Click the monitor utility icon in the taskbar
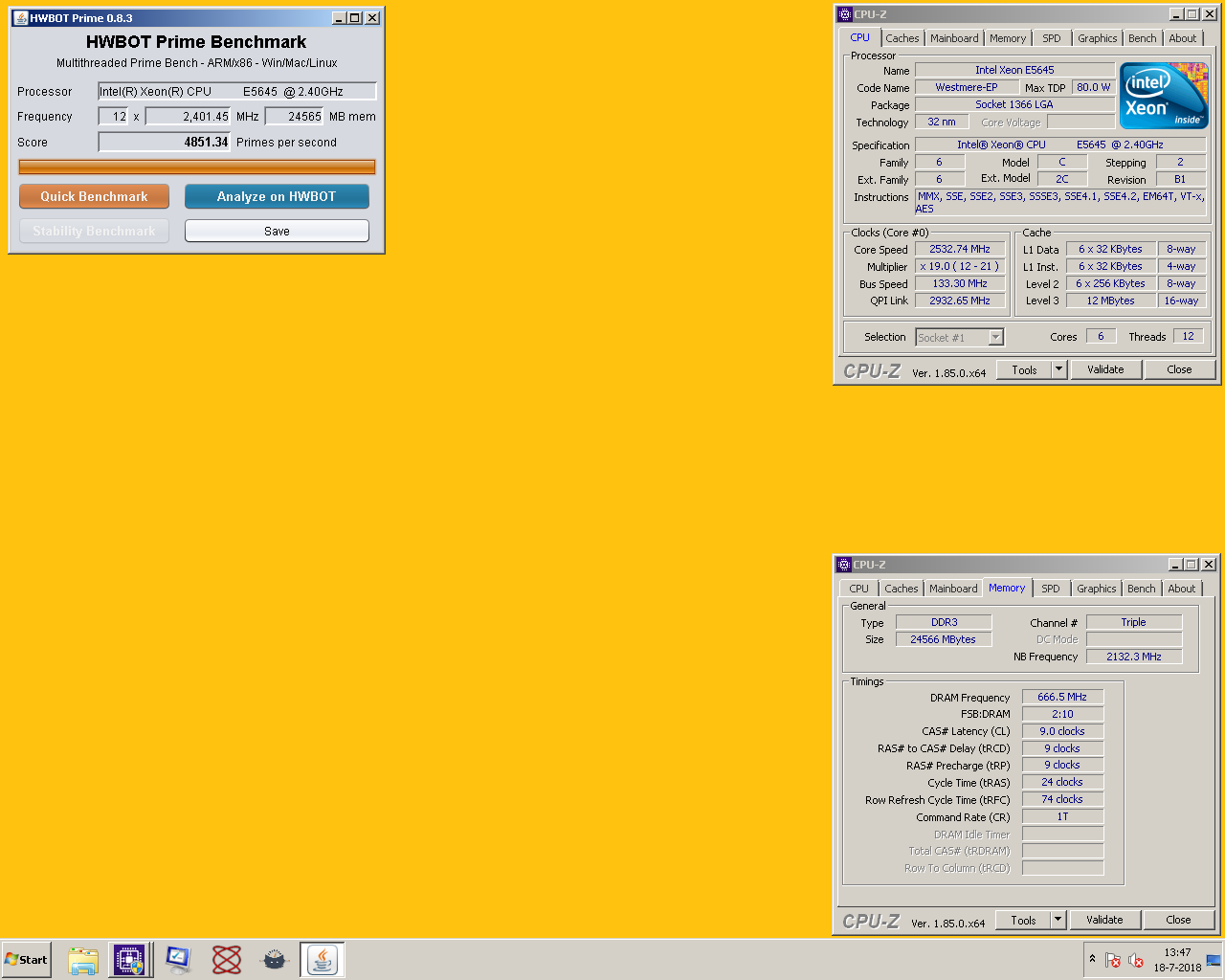The image size is (1225, 980). pyautogui.click(x=178, y=960)
